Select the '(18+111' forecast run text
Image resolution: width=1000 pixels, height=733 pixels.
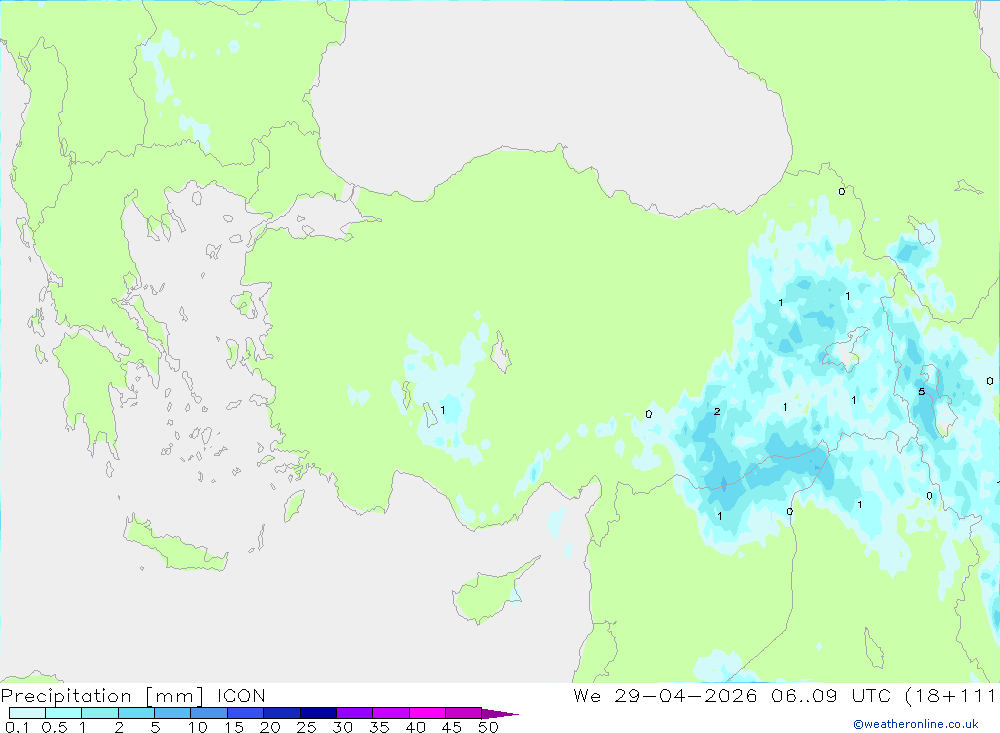[952, 695]
